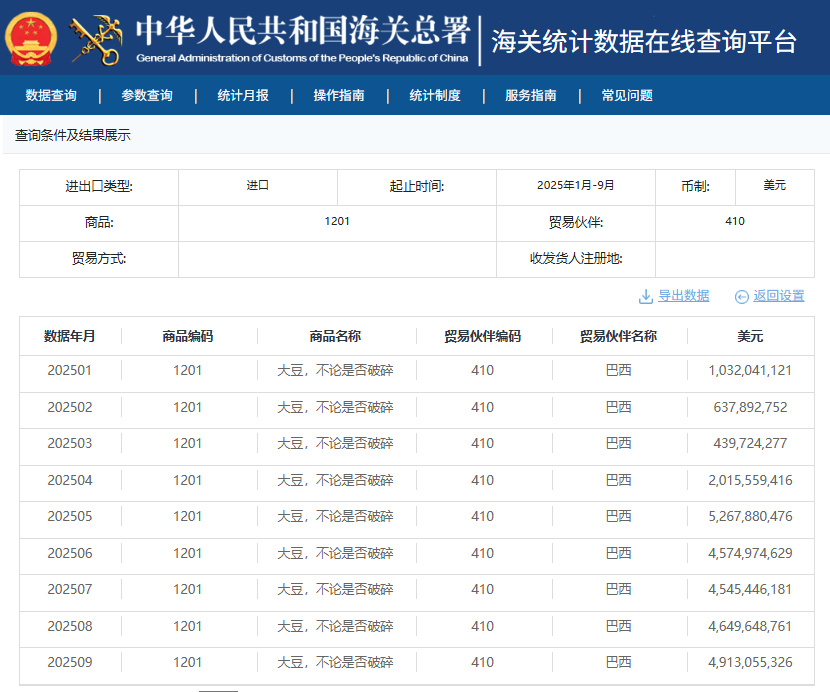Viewport: 830px width, 692px height.
Task: Open the 操作指南 navigation item
Action: (x=339, y=96)
